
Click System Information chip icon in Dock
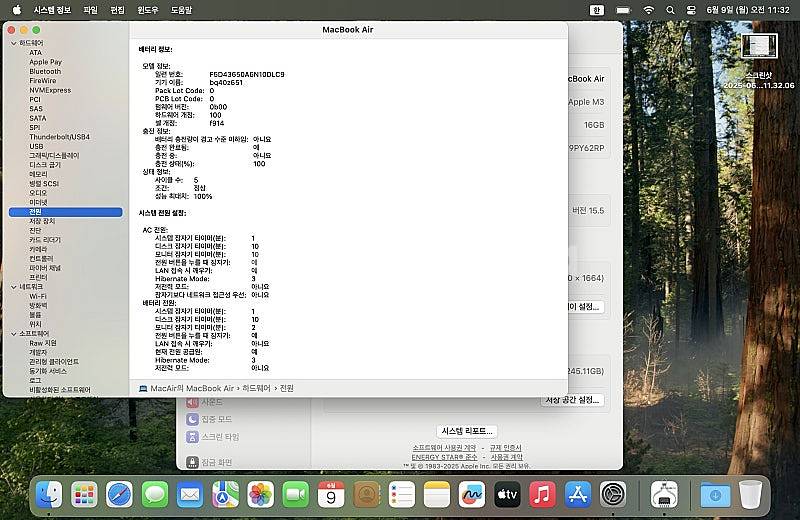(x=664, y=494)
